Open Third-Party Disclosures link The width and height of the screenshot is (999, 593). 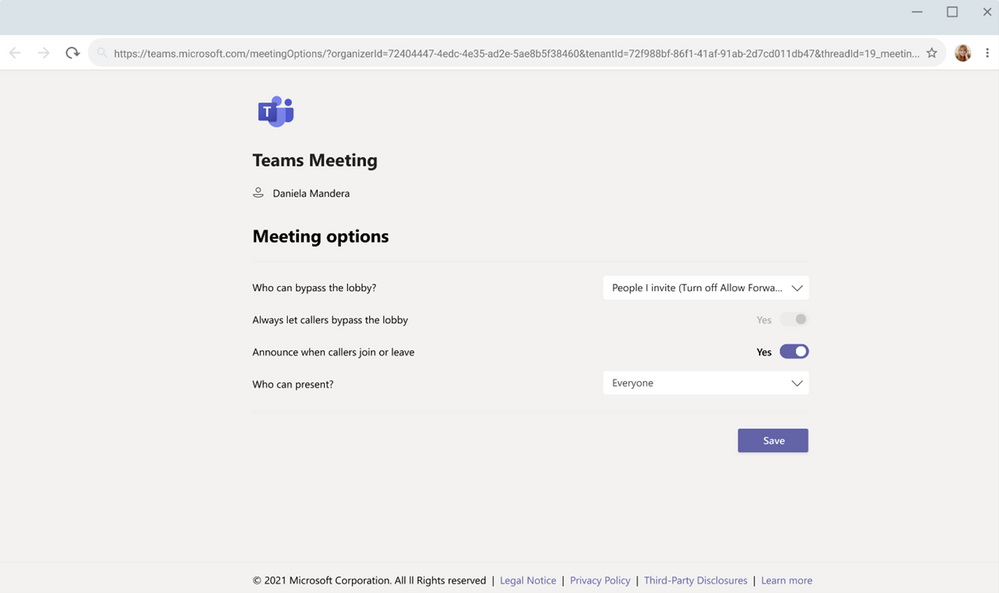pos(695,580)
